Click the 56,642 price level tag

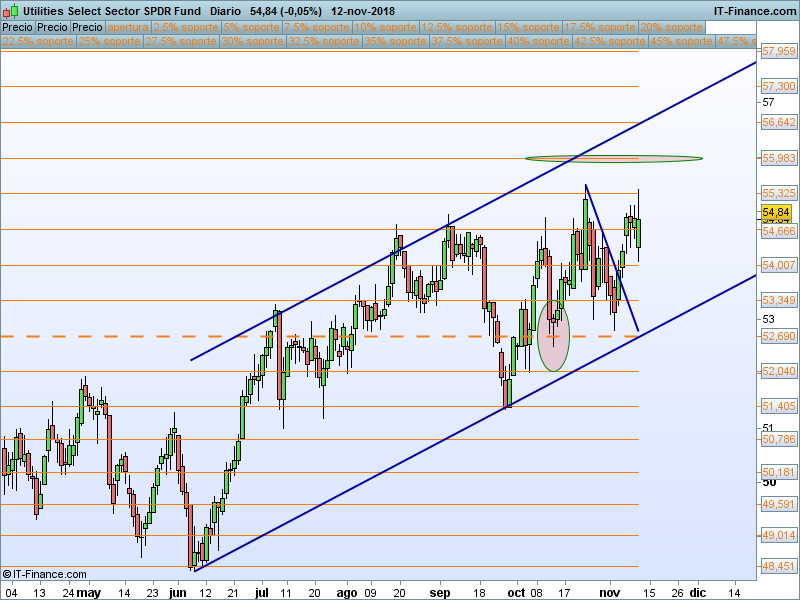[x=779, y=122]
